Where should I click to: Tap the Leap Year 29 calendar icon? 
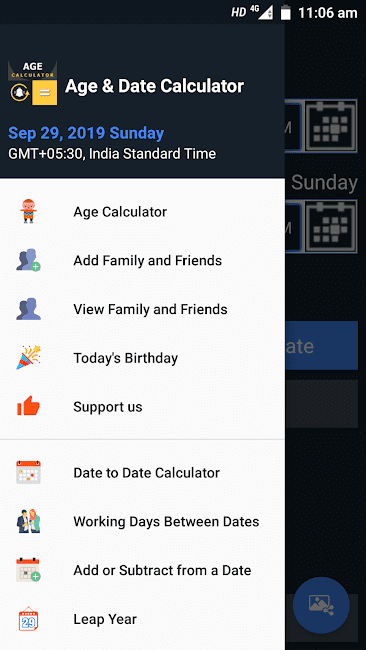(x=28, y=619)
